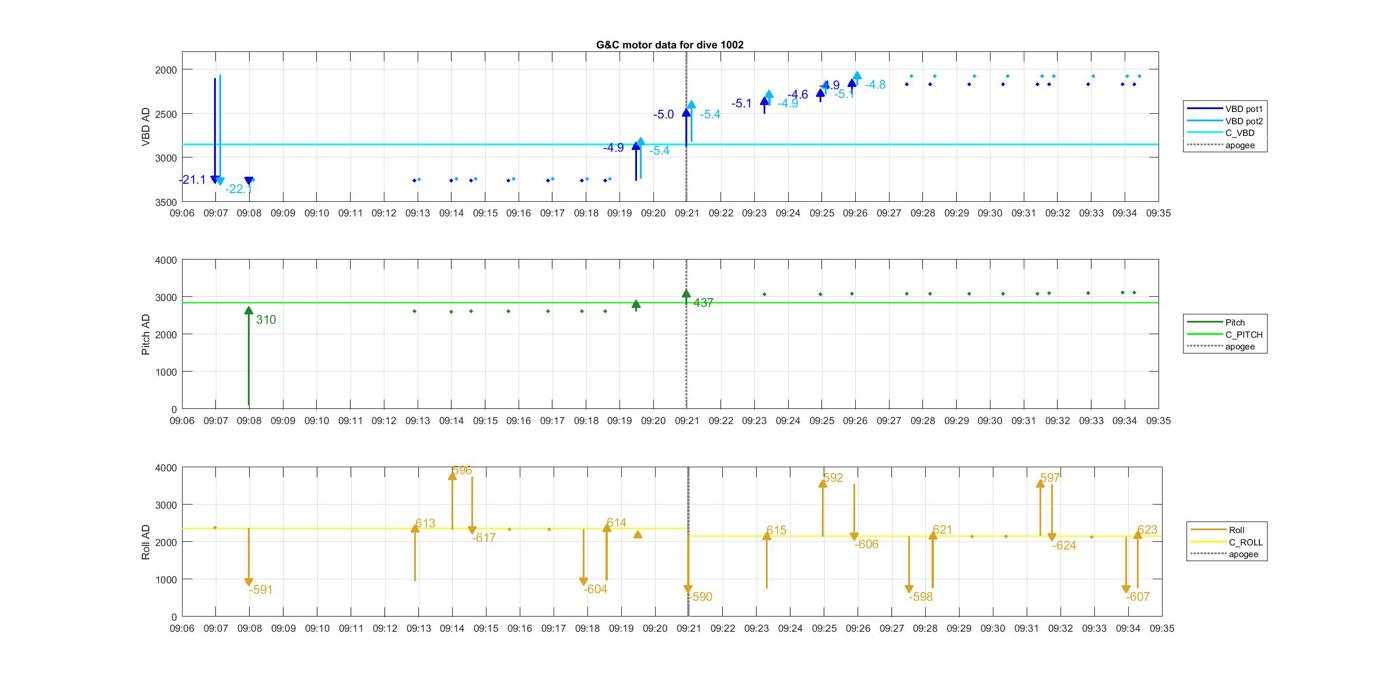Select the "VBD pot1" legend entry
The height and width of the screenshot is (693, 1400).
pos(1224,108)
